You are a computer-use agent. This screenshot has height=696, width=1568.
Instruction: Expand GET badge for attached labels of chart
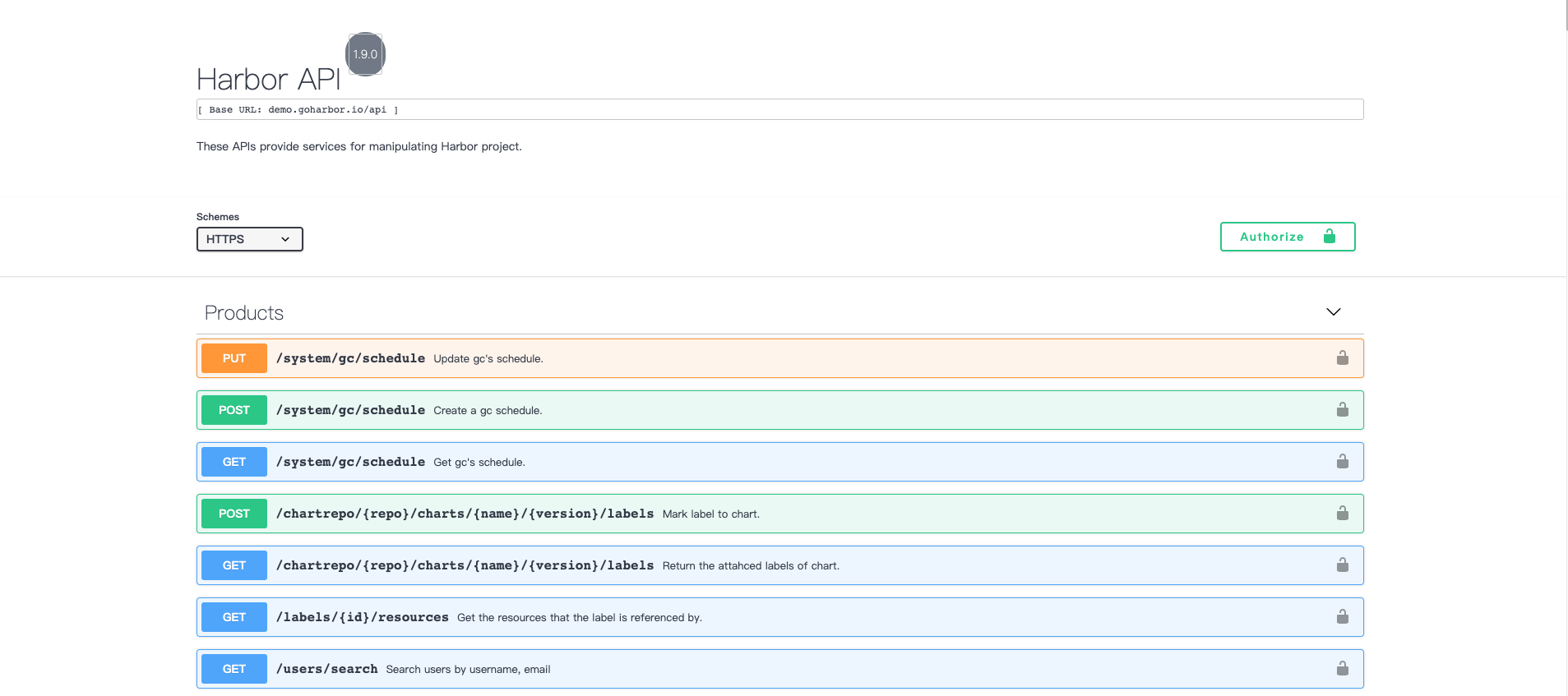[234, 565]
